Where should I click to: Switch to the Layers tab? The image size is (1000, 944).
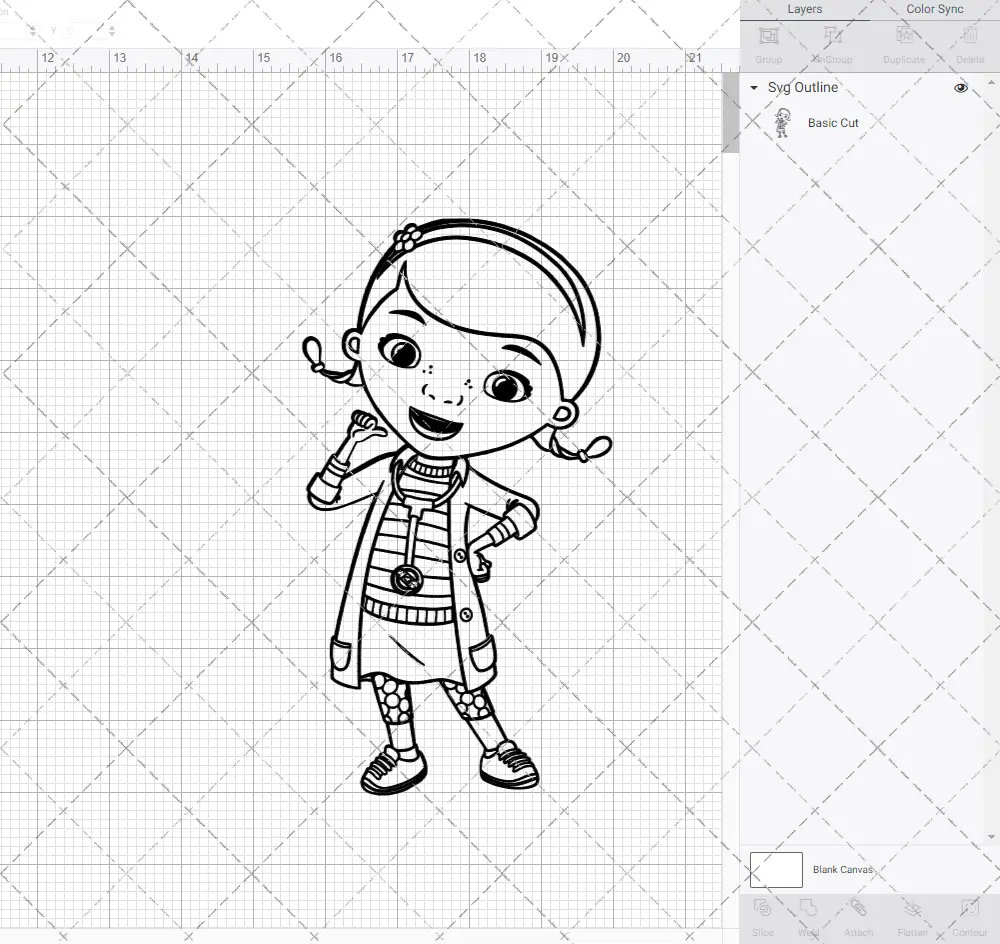[804, 10]
